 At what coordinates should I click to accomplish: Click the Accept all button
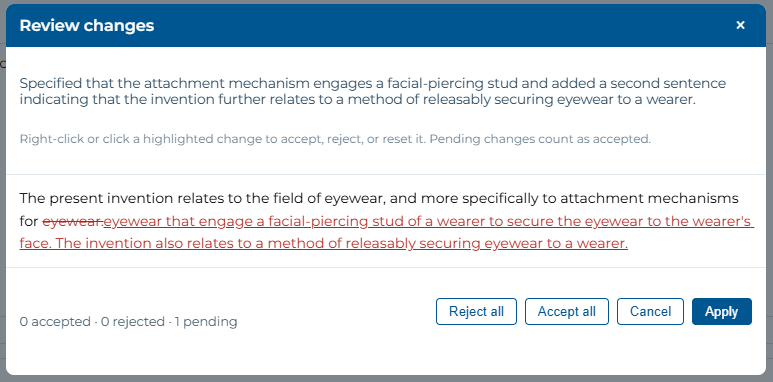(x=566, y=312)
